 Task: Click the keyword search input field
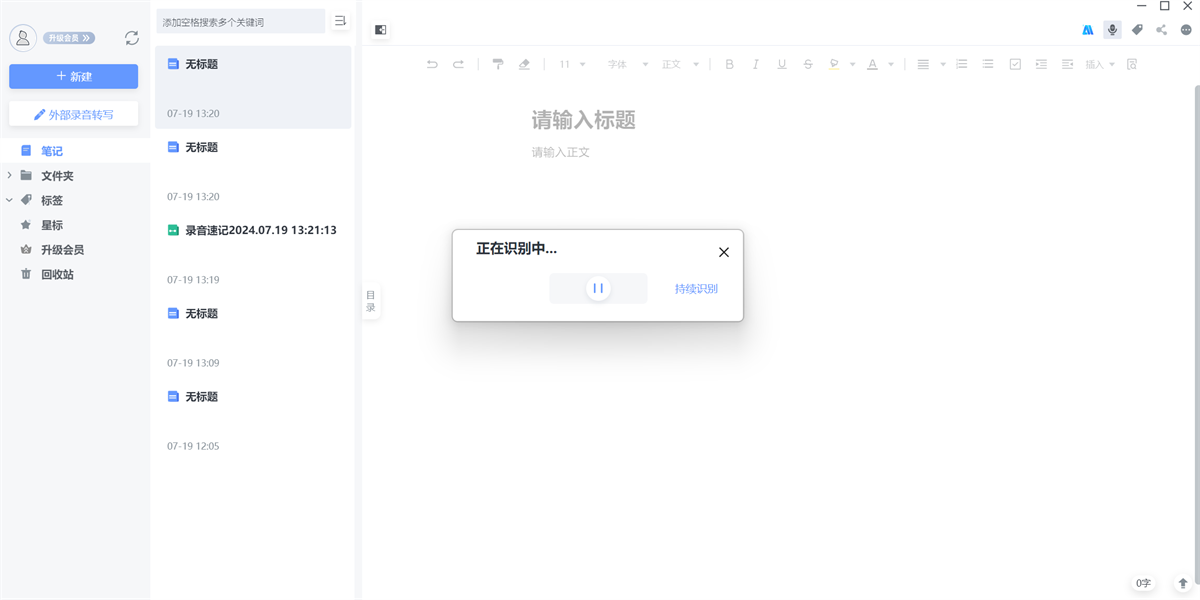[x=240, y=21]
